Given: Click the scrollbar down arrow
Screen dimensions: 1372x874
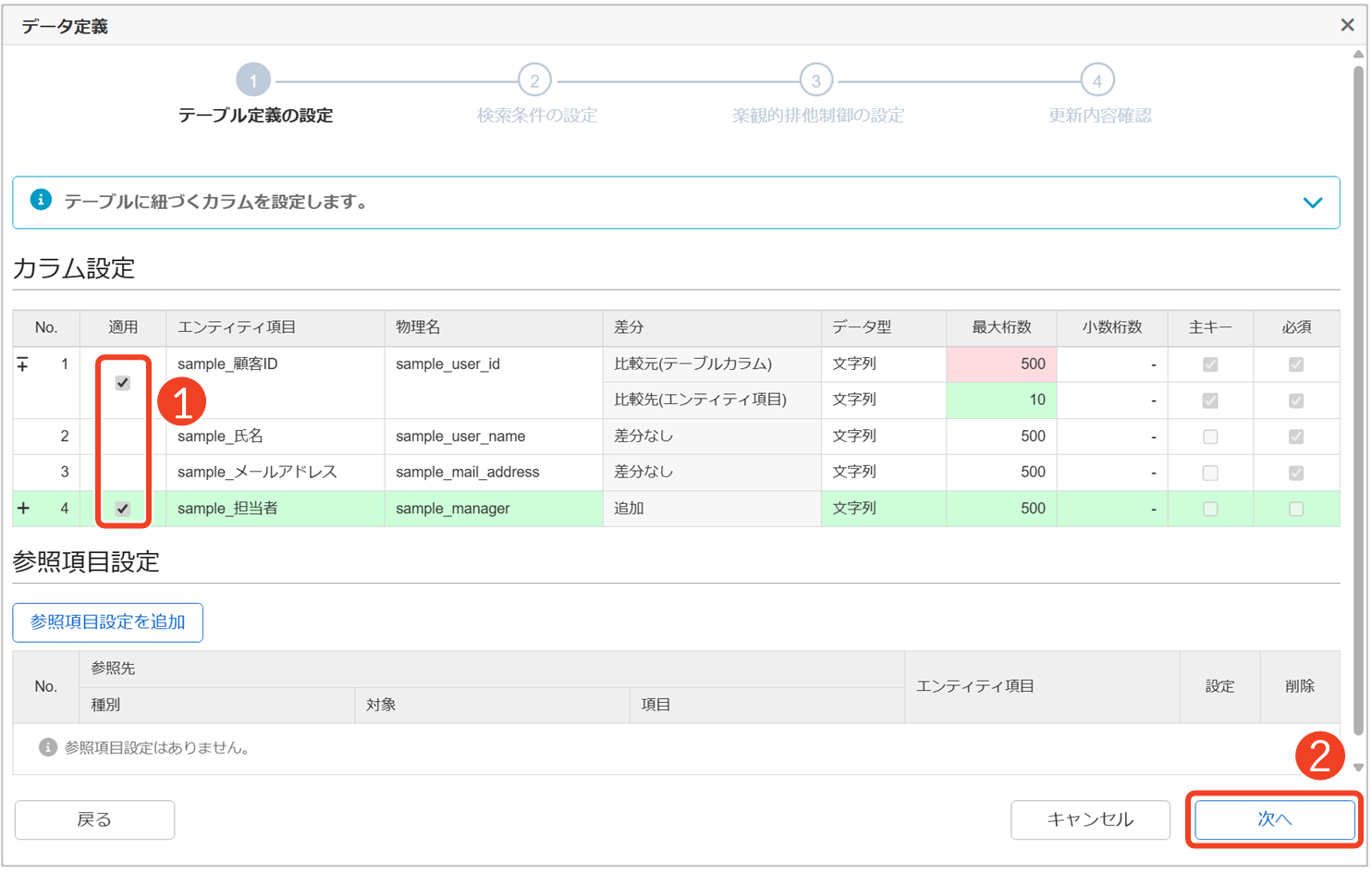Looking at the screenshot, I should click(1358, 767).
